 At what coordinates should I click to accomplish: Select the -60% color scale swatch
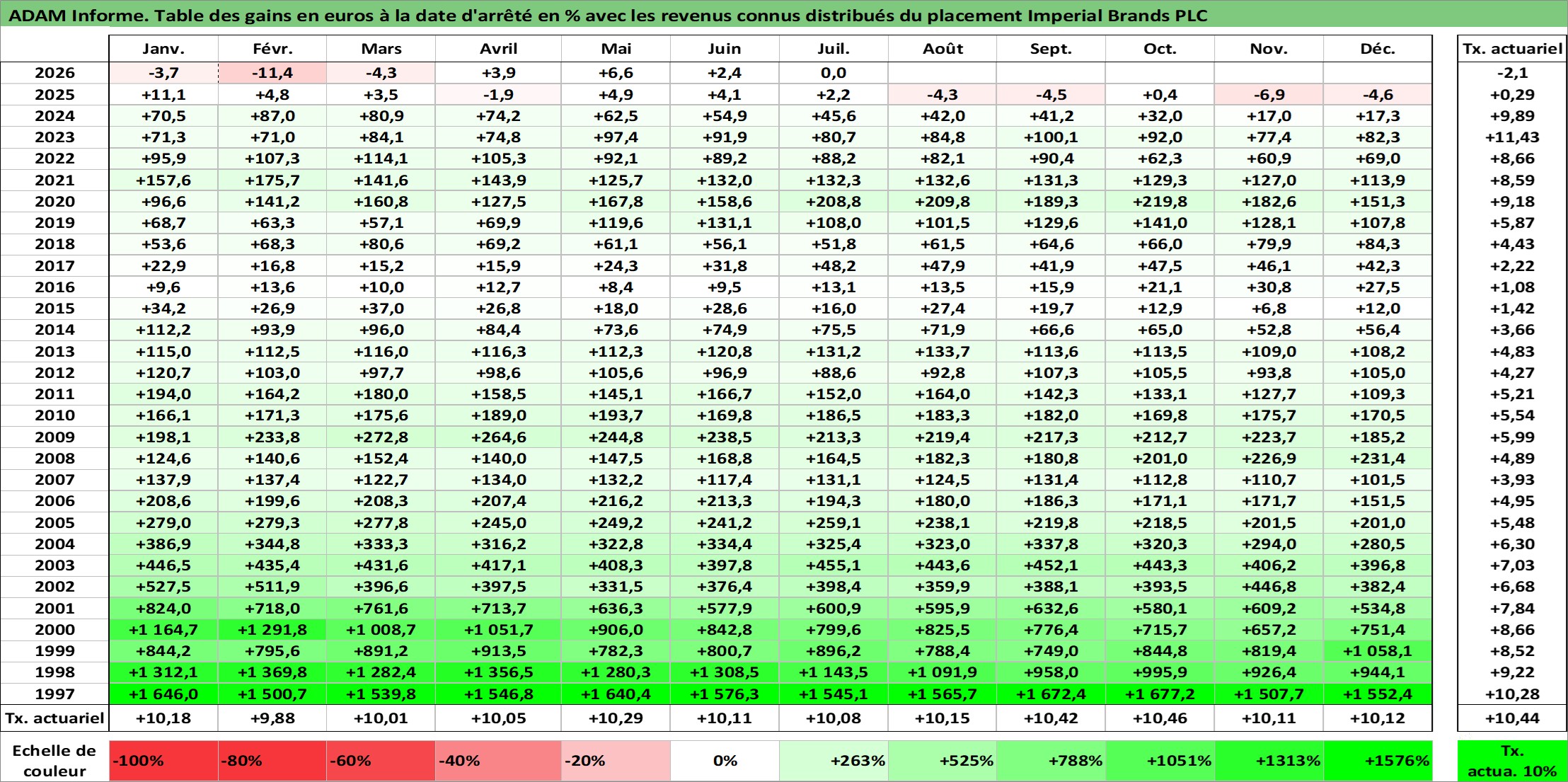pyautogui.click(x=381, y=761)
